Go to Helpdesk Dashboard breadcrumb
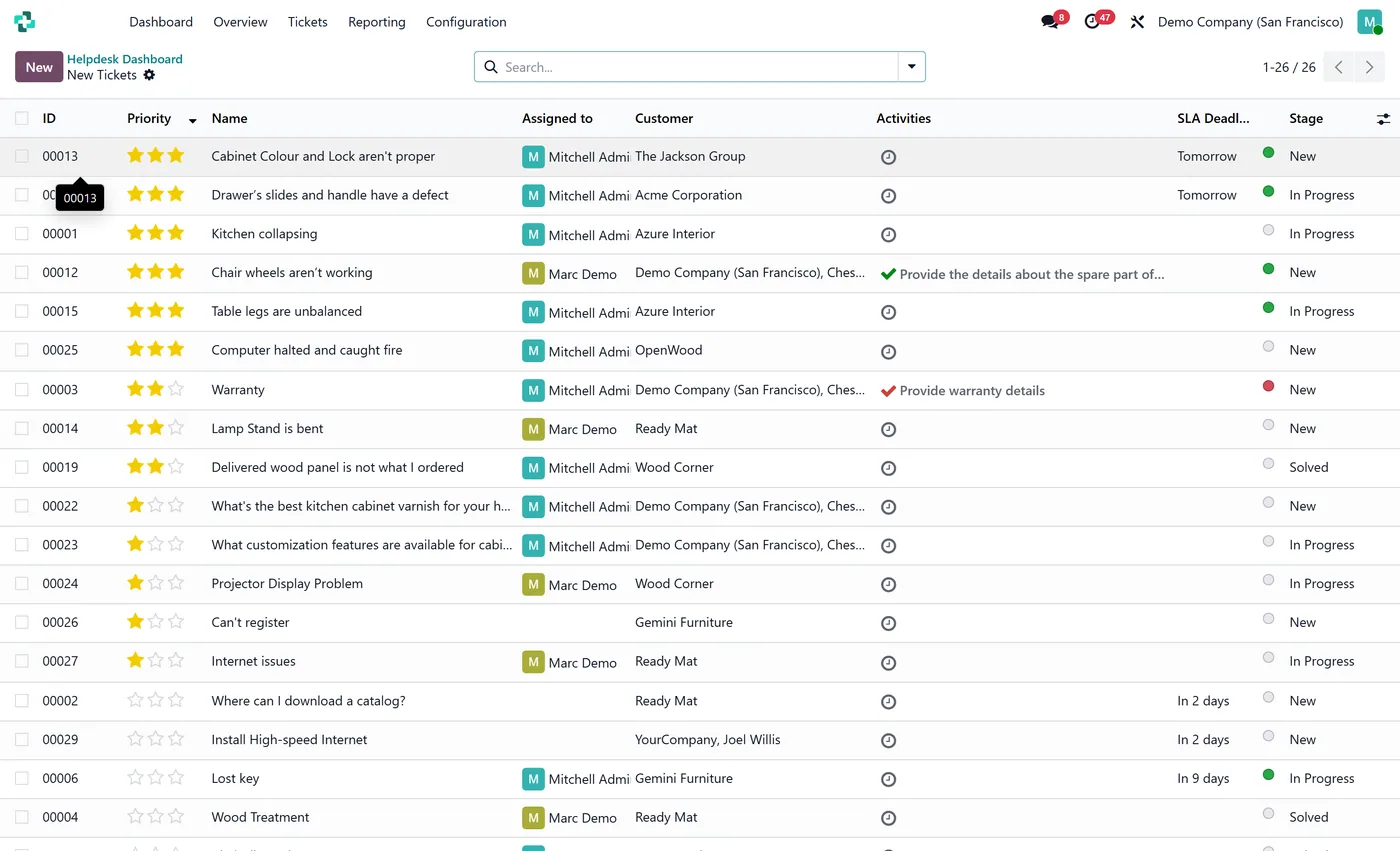 click(125, 59)
